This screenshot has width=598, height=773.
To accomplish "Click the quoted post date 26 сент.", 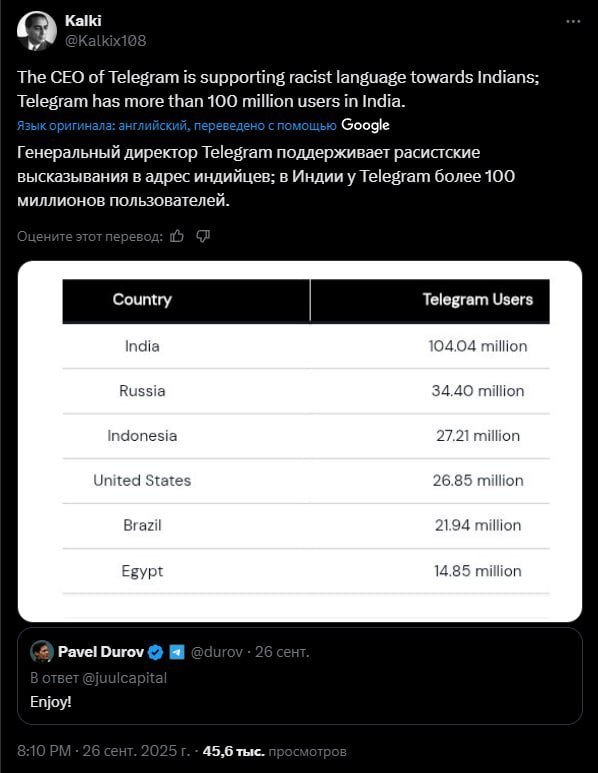I will tap(282, 652).
